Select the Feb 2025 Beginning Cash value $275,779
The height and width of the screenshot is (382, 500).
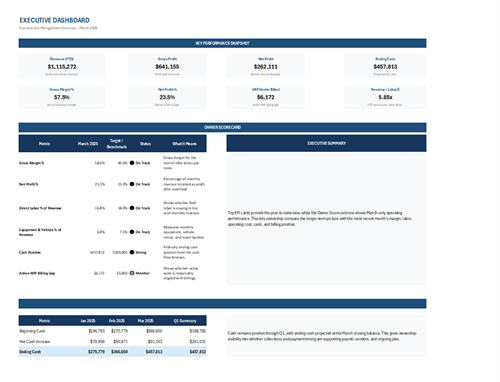119,331
